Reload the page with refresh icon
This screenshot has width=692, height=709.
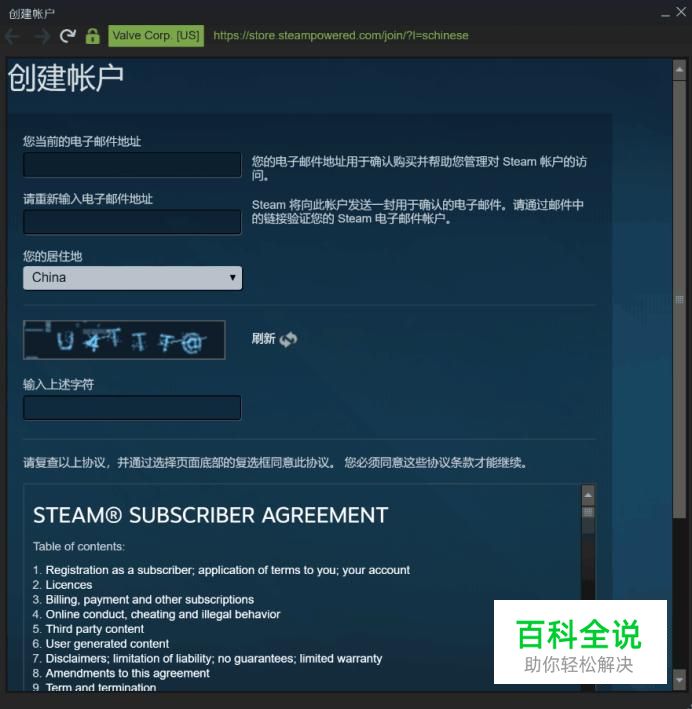(x=68, y=36)
